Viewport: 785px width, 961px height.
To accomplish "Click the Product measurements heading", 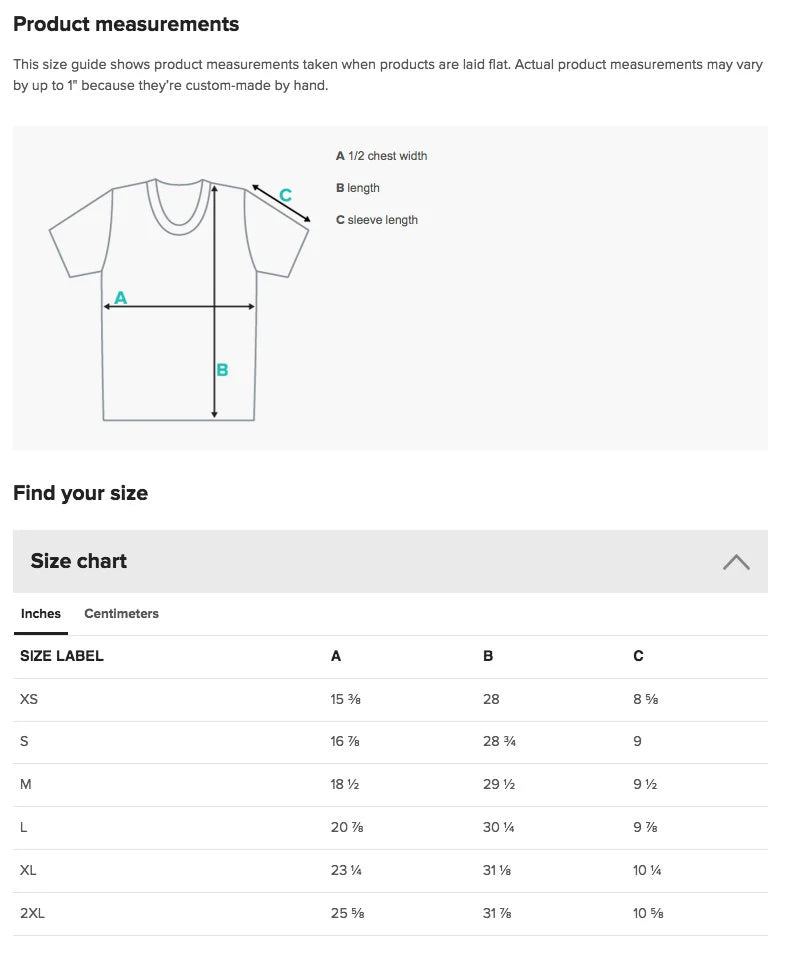I will pos(125,23).
